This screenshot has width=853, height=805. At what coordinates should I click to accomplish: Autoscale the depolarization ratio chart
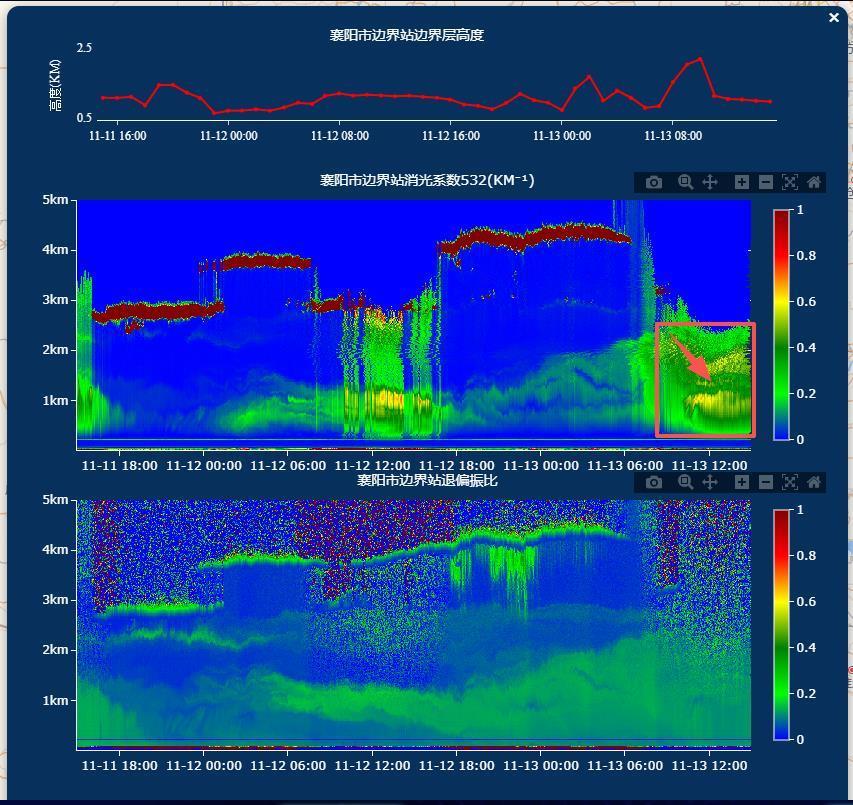790,482
